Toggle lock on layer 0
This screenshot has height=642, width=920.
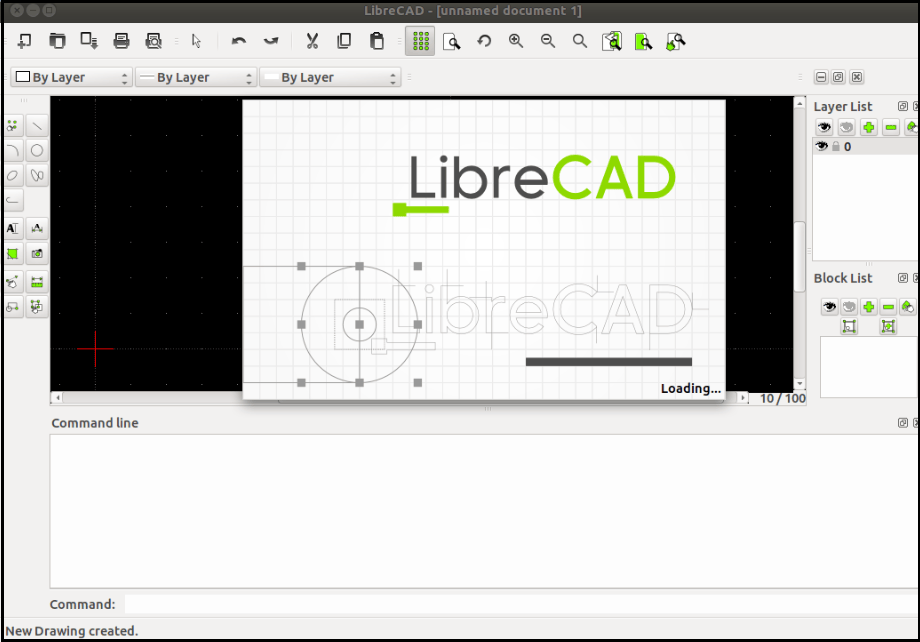pyautogui.click(x=836, y=146)
